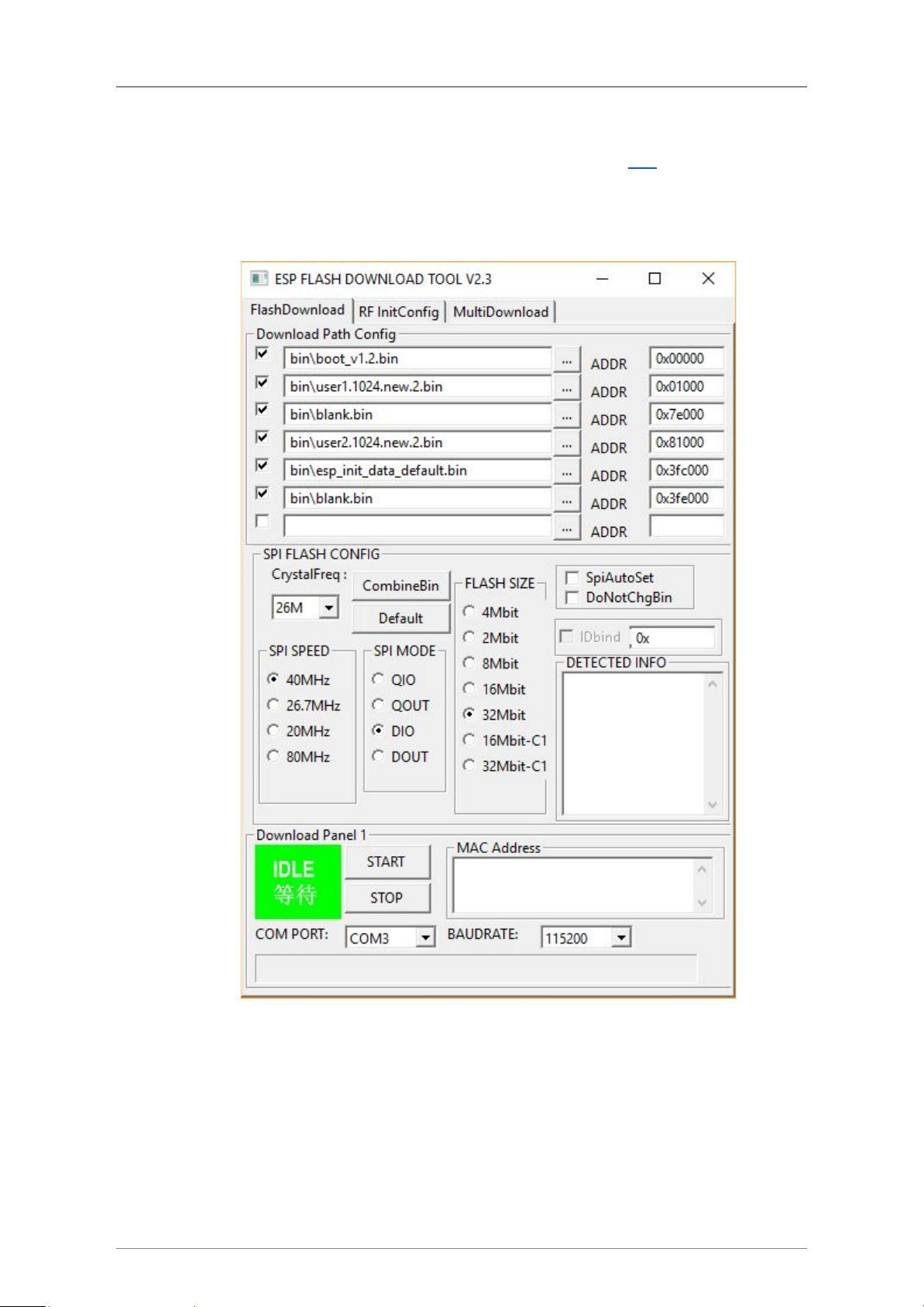Check the empty seventh path row checkbox
Viewport: 924px width, 1307px height.
tap(263, 521)
